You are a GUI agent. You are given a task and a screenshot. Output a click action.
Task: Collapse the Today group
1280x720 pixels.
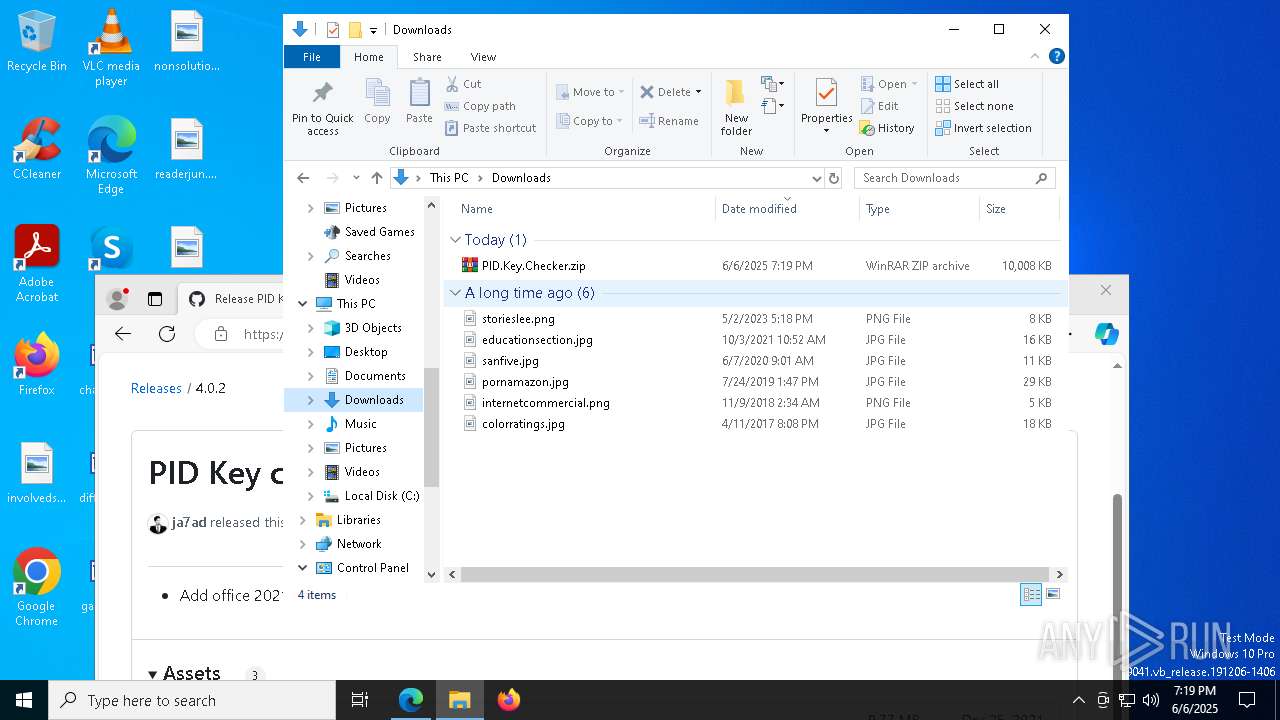coord(455,240)
